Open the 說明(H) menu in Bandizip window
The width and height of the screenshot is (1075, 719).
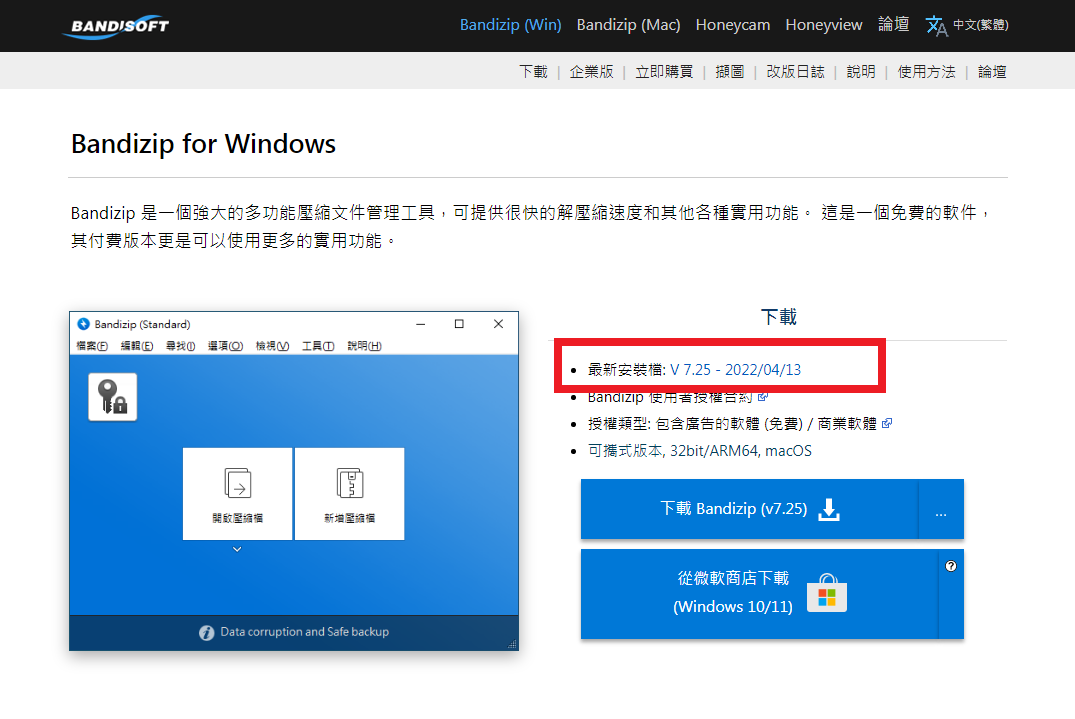(364, 346)
